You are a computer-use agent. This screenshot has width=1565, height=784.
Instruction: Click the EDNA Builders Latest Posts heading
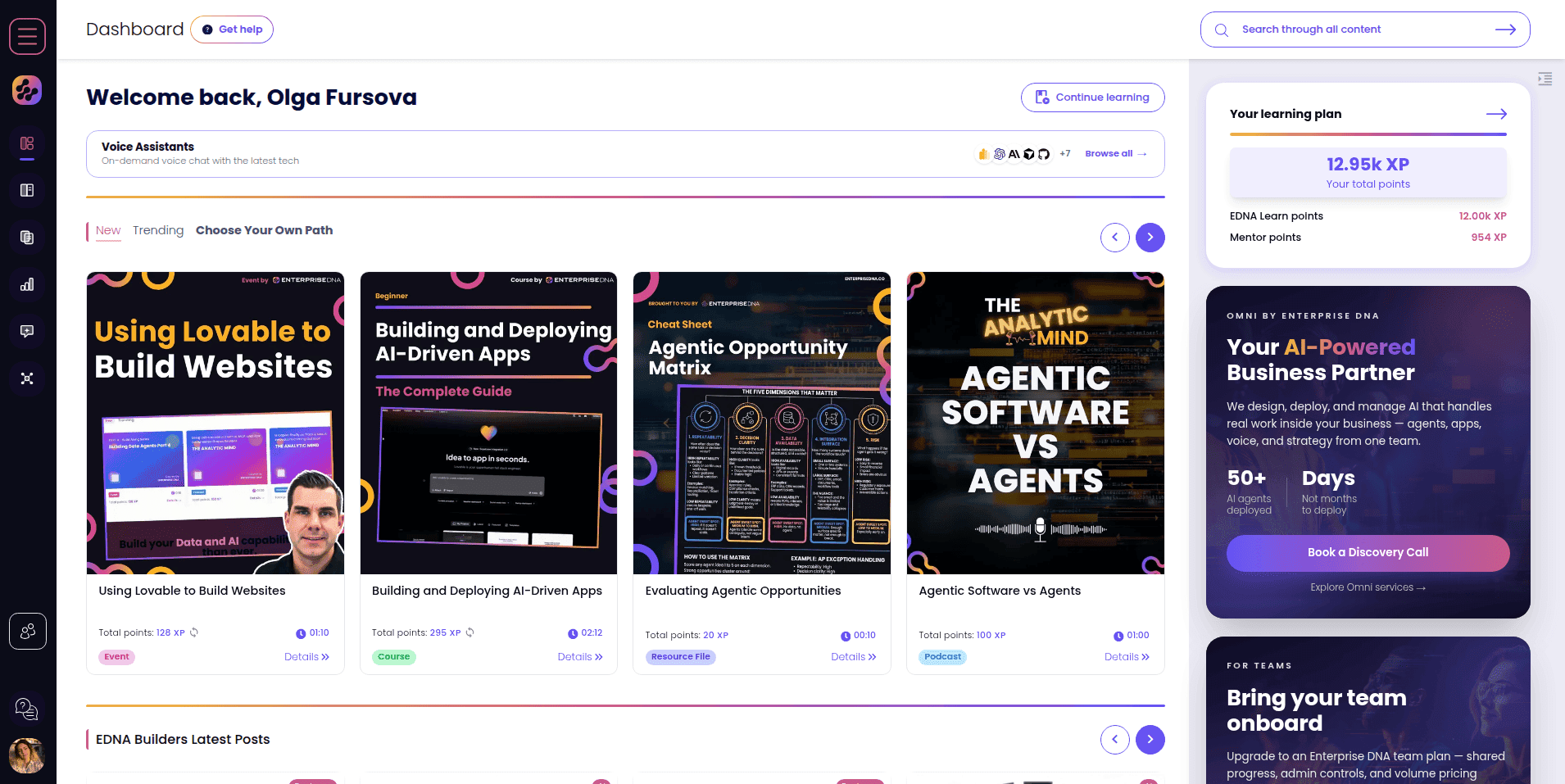pos(183,740)
